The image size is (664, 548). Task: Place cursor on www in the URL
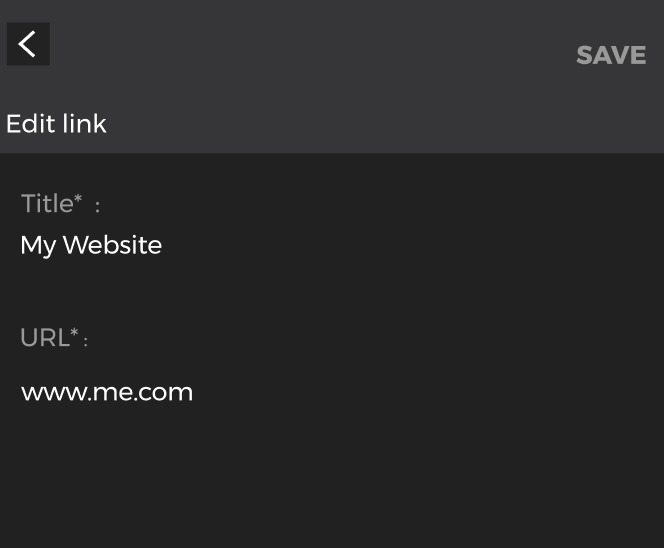tap(55, 393)
